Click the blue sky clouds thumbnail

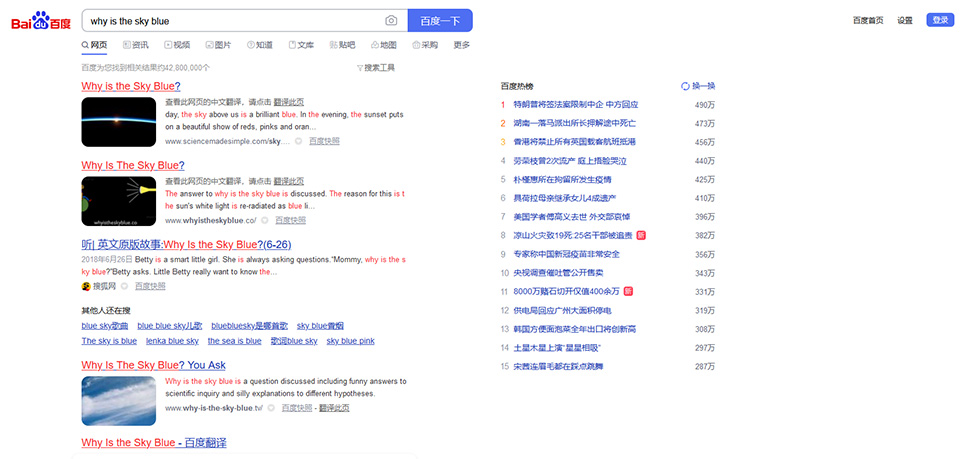pyautogui.click(x=119, y=401)
